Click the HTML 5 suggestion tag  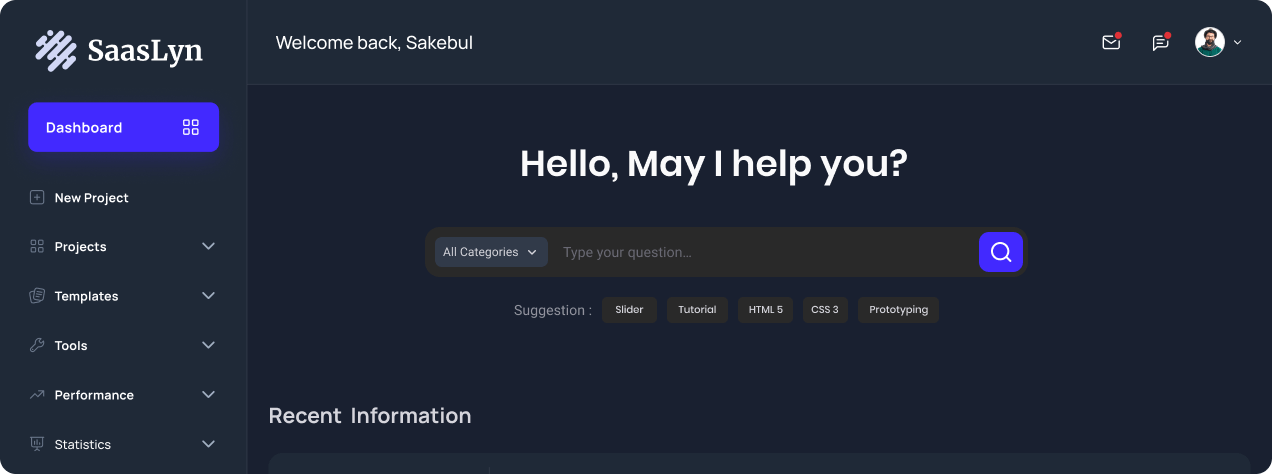point(766,310)
